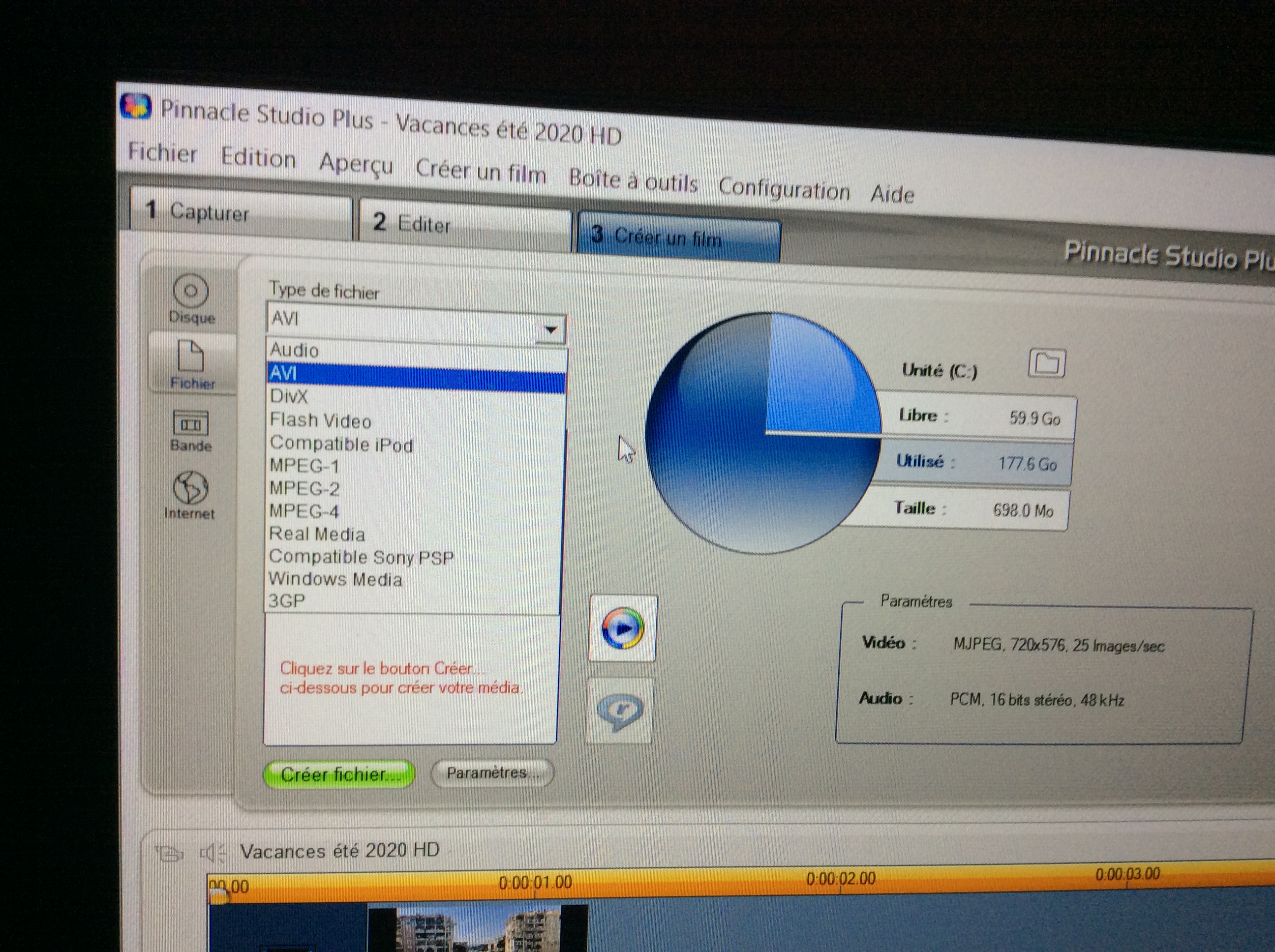Toggle the audio track speaker icon
The width and height of the screenshot is (1275, 952).
coord(212,852)
